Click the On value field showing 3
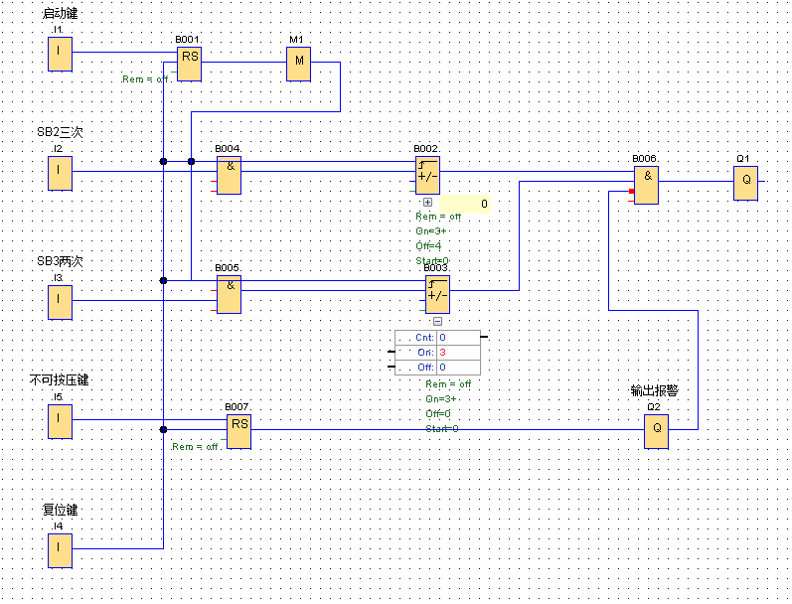 (x=457, y=352)
